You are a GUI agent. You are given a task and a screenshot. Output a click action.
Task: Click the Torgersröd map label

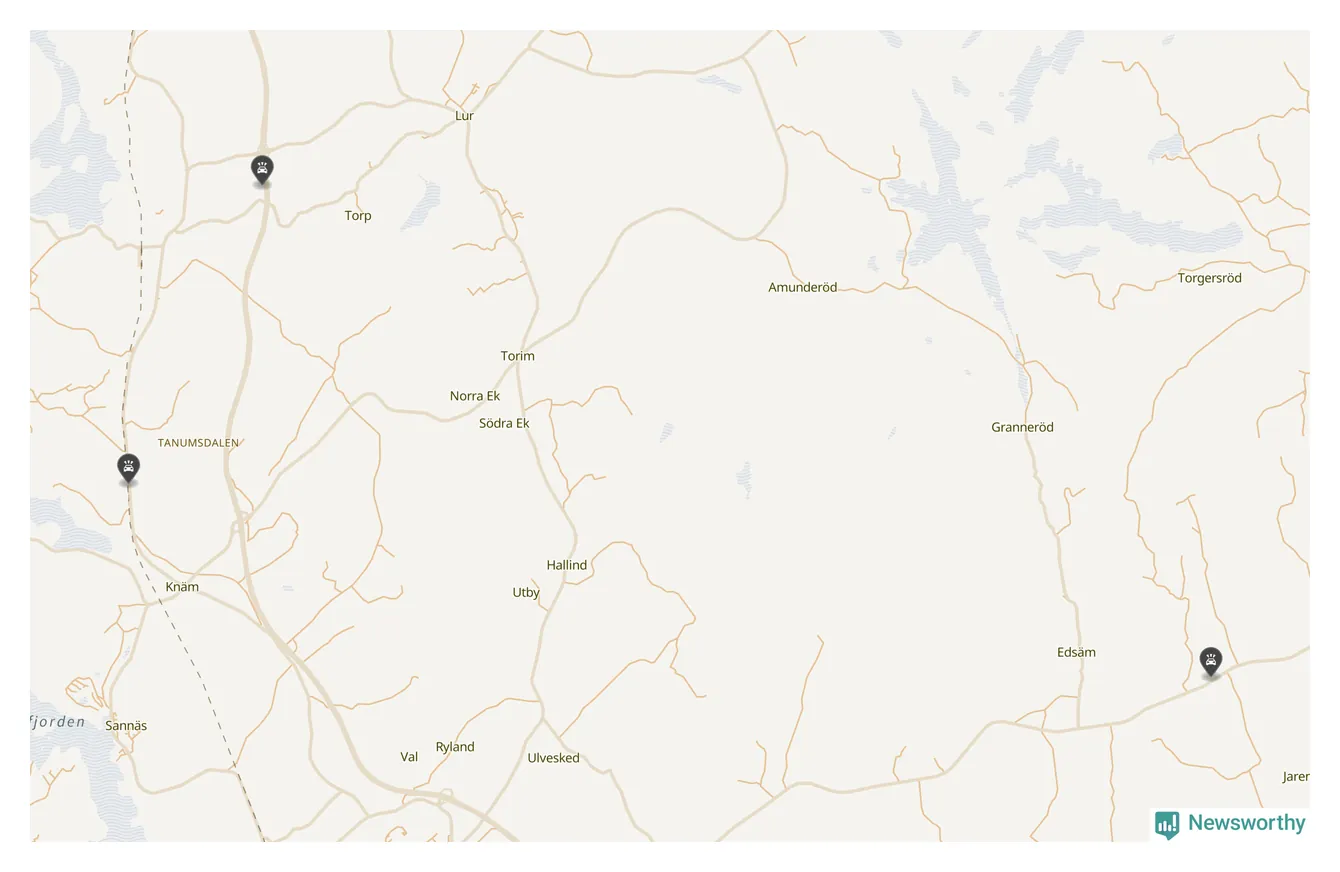tap(1210, 278)
